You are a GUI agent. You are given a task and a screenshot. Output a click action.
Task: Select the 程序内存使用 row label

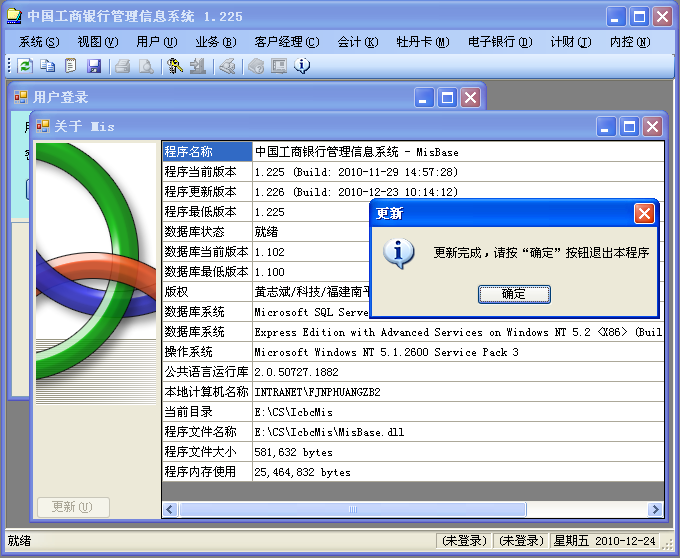coord(207,472)
